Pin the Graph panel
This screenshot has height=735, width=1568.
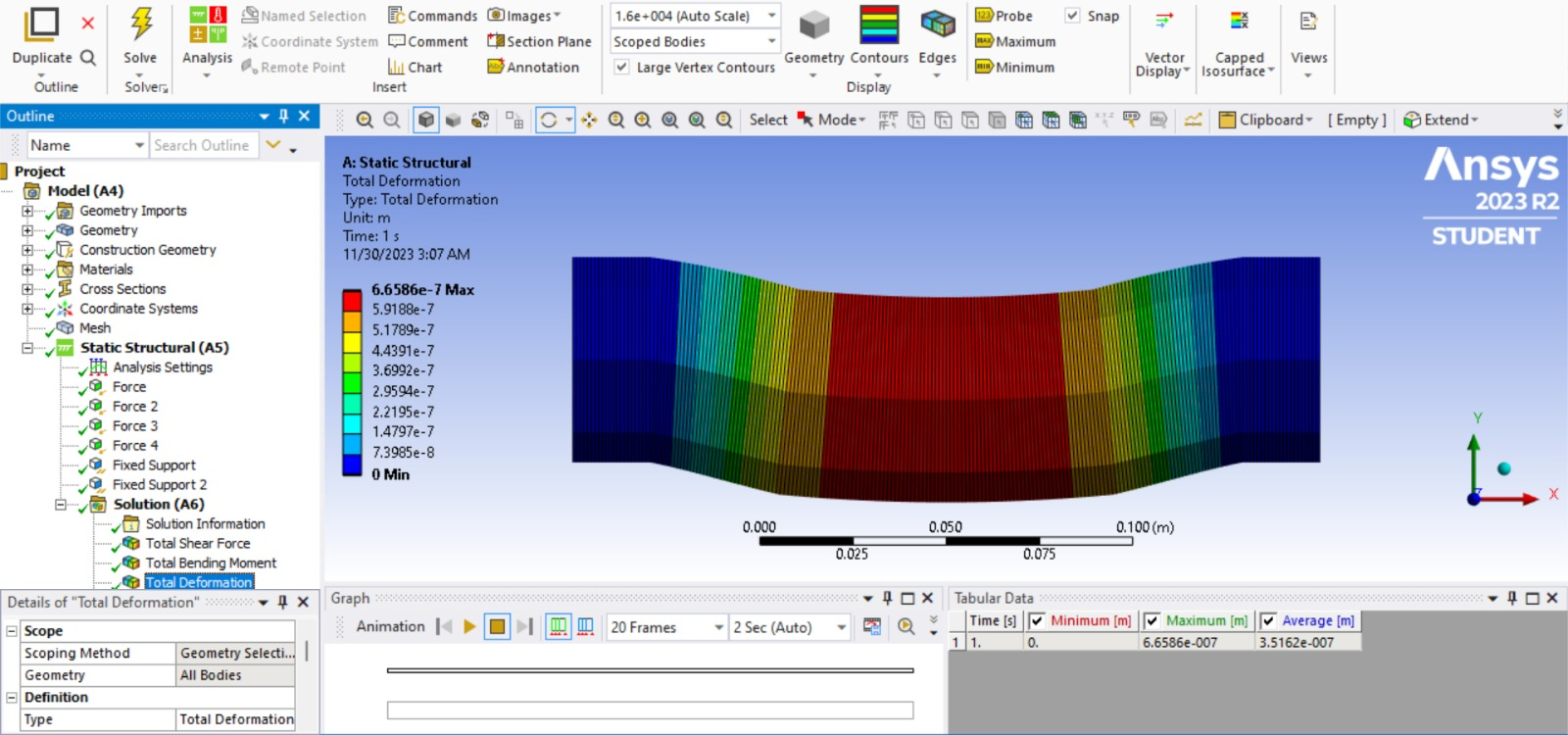[x=887, y=598]
